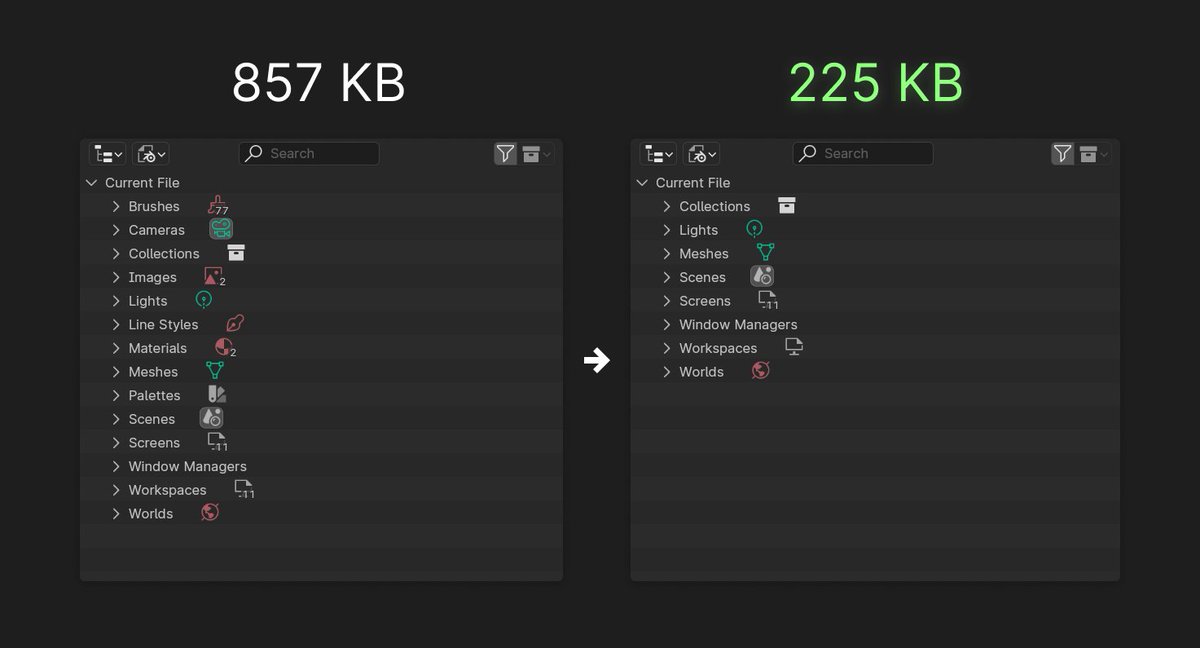The height and width of the screenshot is (648, 1200).
Task: Click Meshes triangle icon in right outliner
Action: [766, 253]
